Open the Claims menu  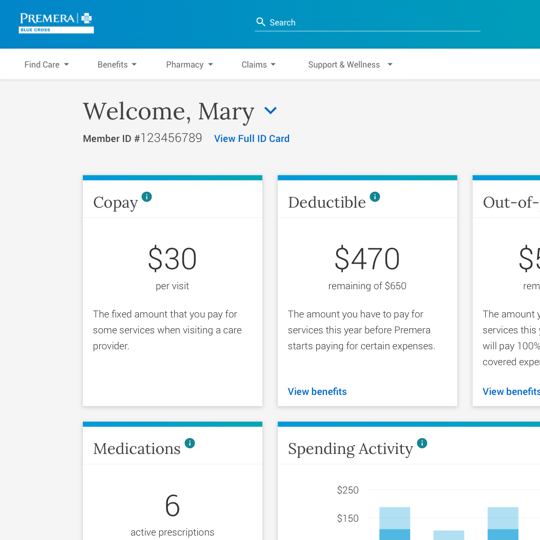click(x=258, y=64)
